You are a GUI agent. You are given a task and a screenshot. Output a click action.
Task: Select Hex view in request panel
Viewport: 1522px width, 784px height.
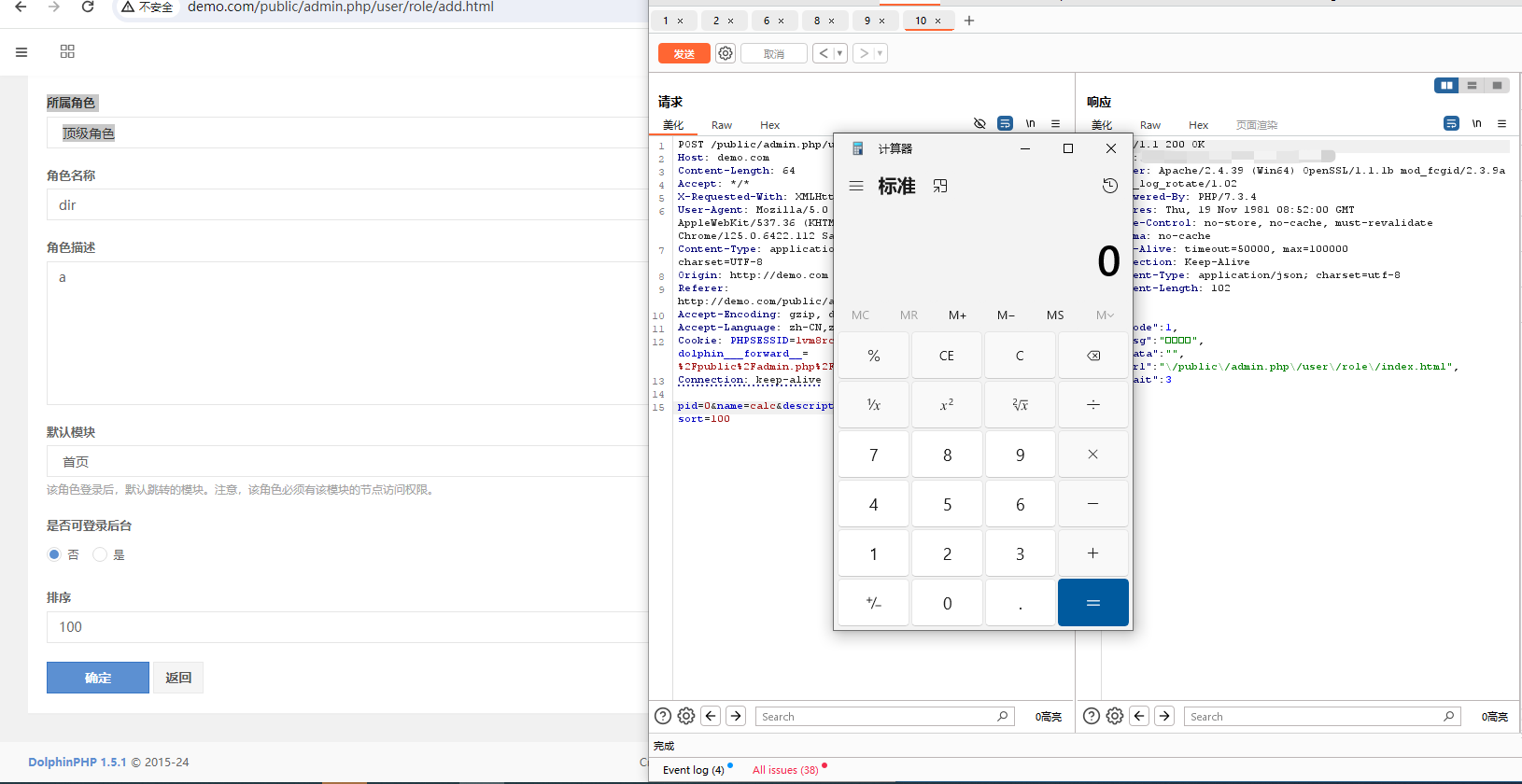[x=769, y=125]
